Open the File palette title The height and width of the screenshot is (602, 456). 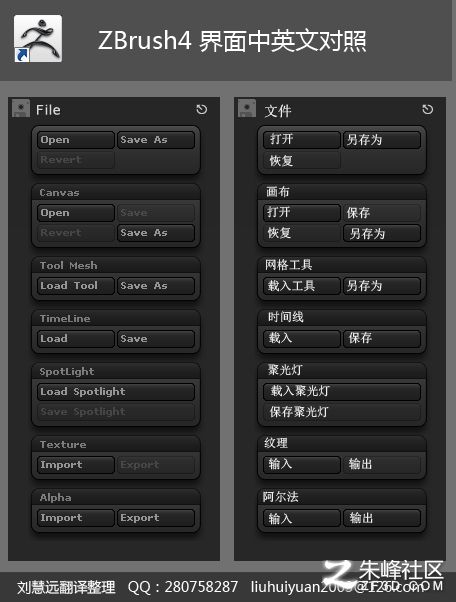(48, 110)
